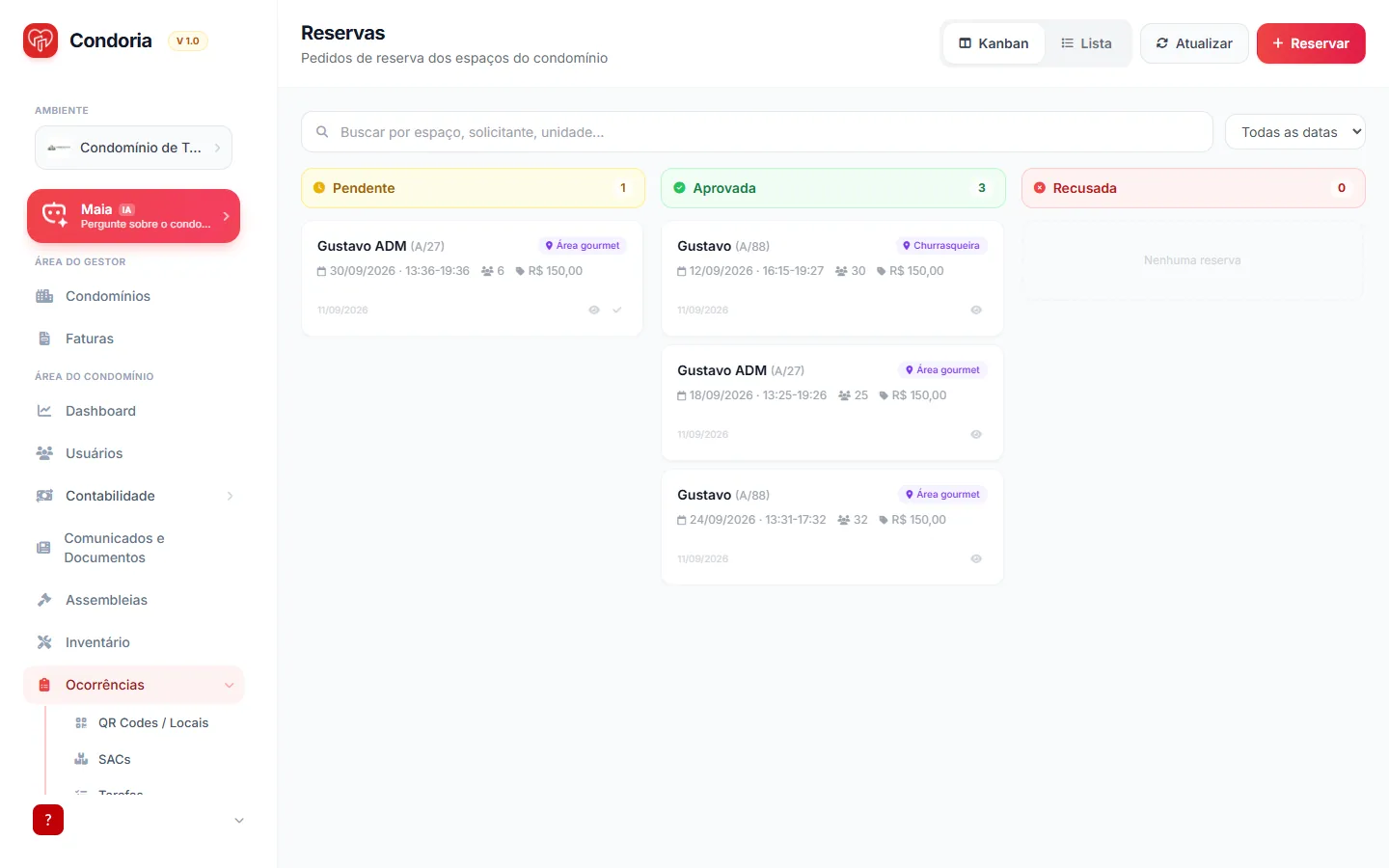1389x868 pixels.
Task: View details of the pending 30/09/2026 reservation
Action: (x=594, y=310)
